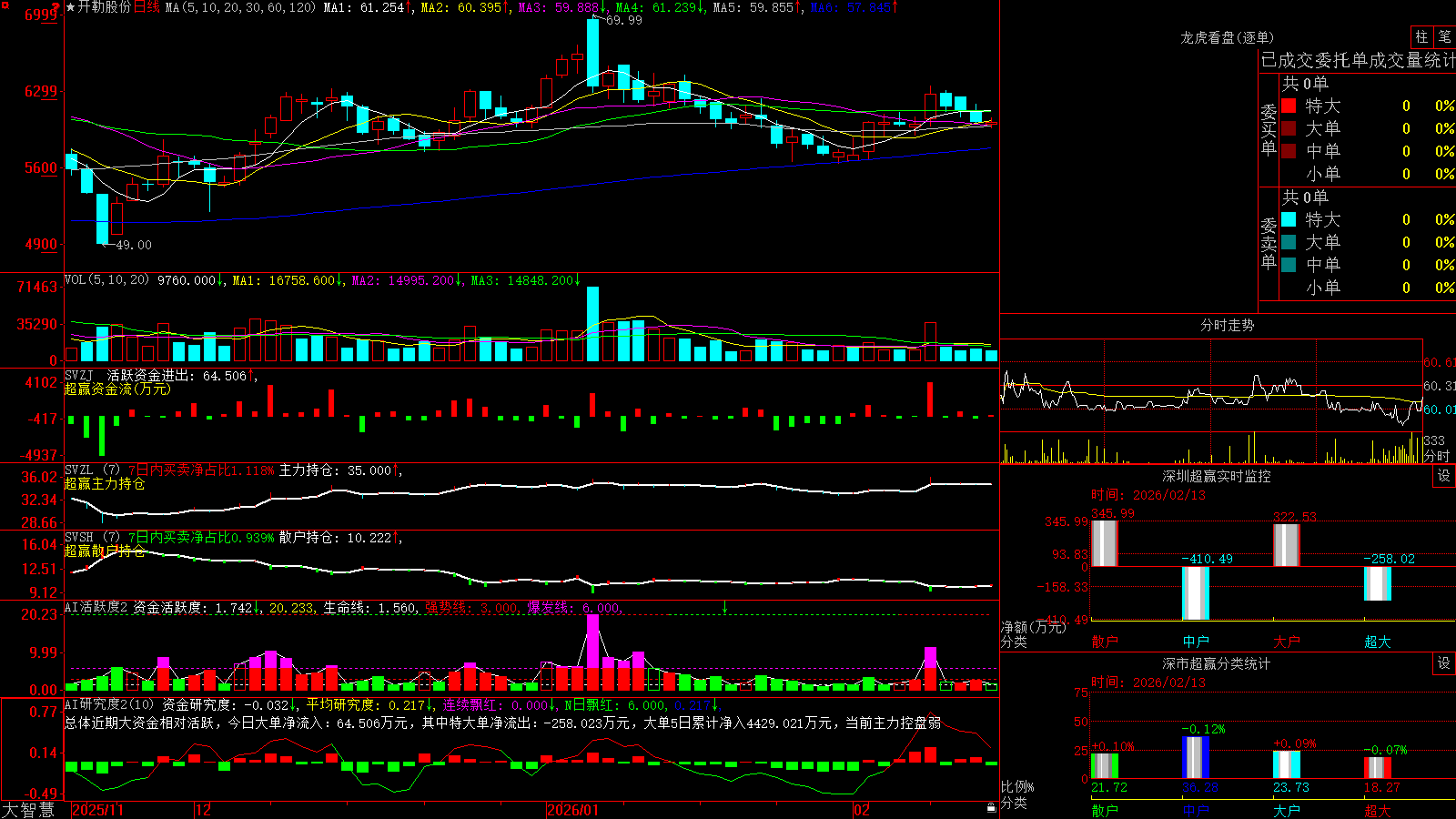Image resolution: width=1456 pixels, height=819 pixels.
Task: Click the 委卖单 section label
Action: click(x=1269, y=243)
